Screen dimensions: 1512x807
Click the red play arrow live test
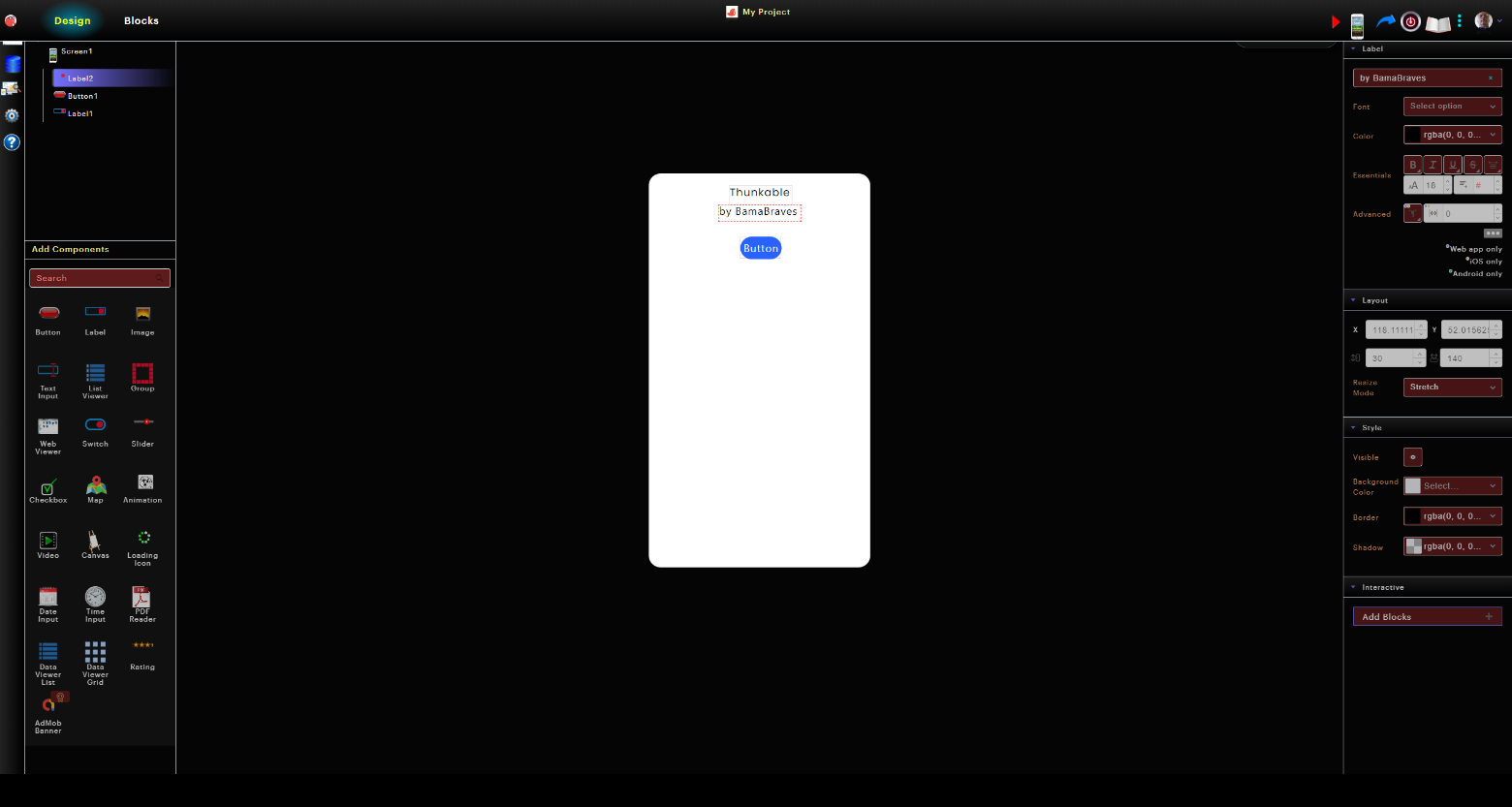pyautogui.click(x=1336, y=21)
